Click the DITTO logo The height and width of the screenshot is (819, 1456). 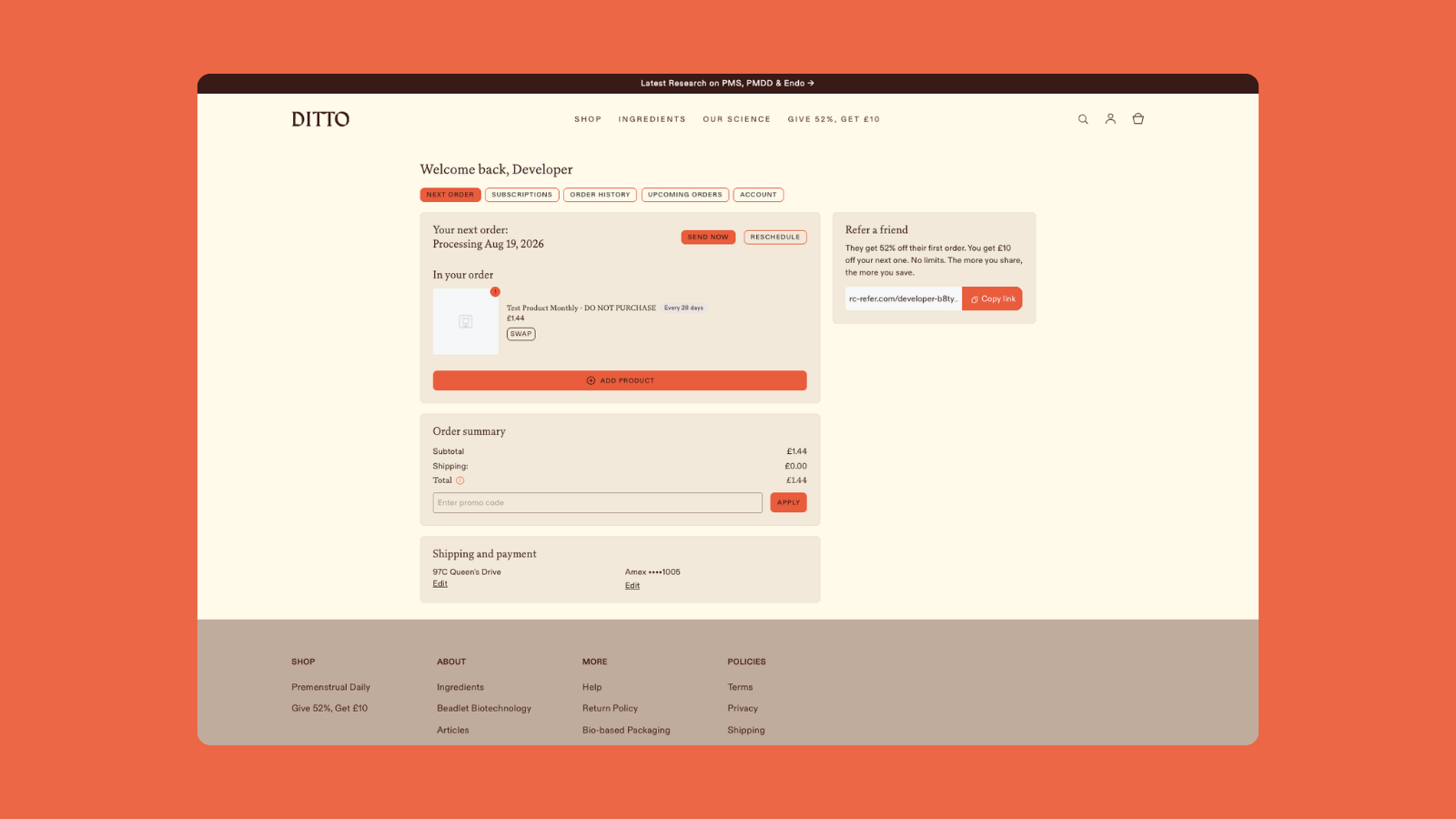point(320,119)
